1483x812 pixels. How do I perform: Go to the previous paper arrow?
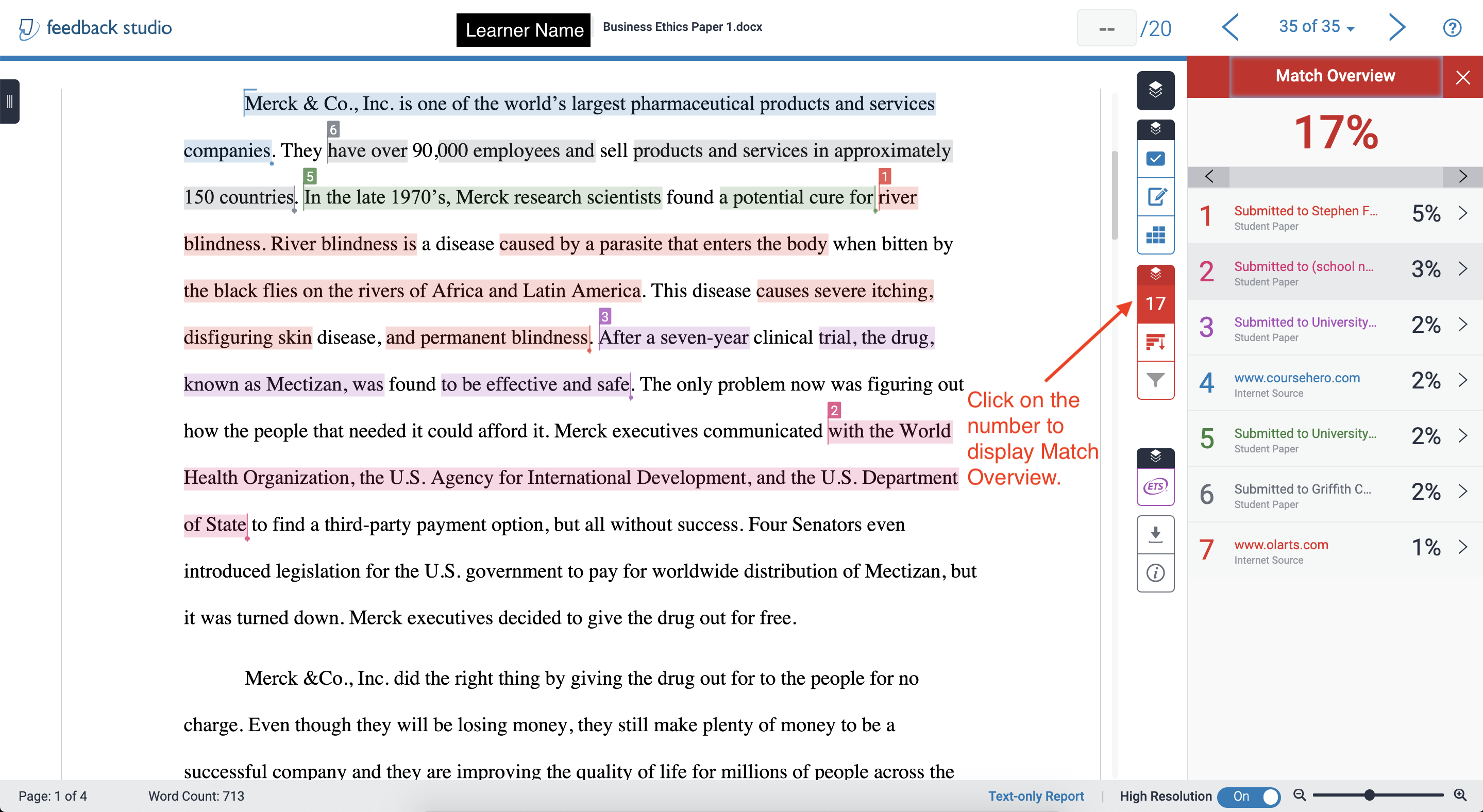[x=1231, y=27]
